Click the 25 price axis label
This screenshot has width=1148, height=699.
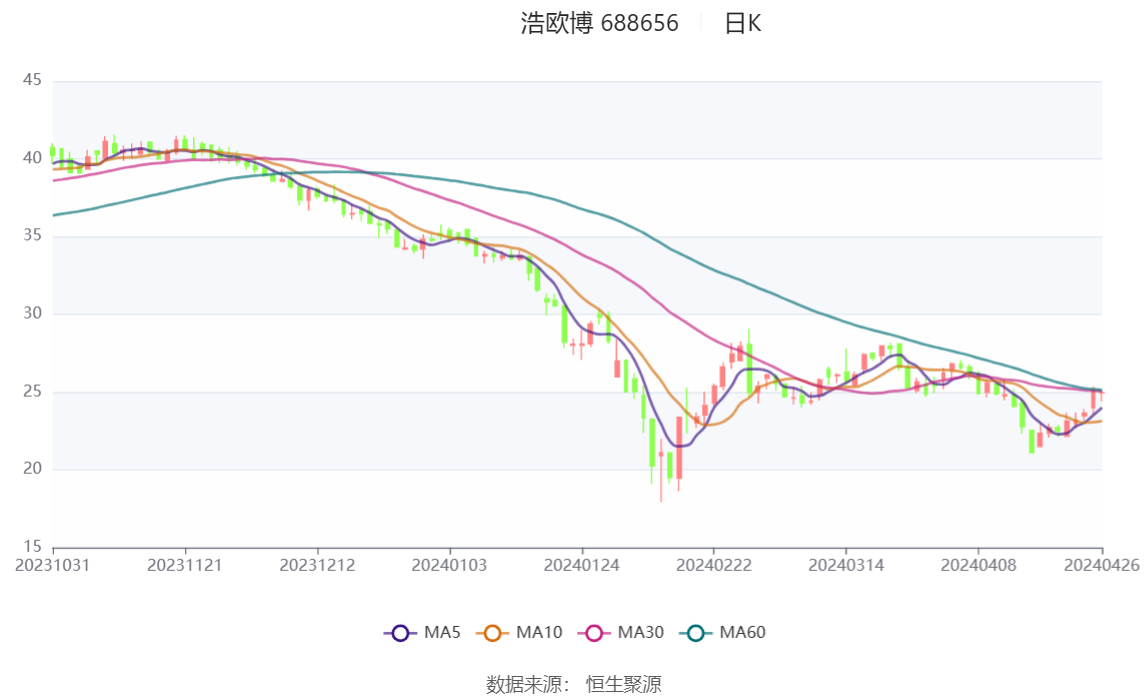coord(32,392)
